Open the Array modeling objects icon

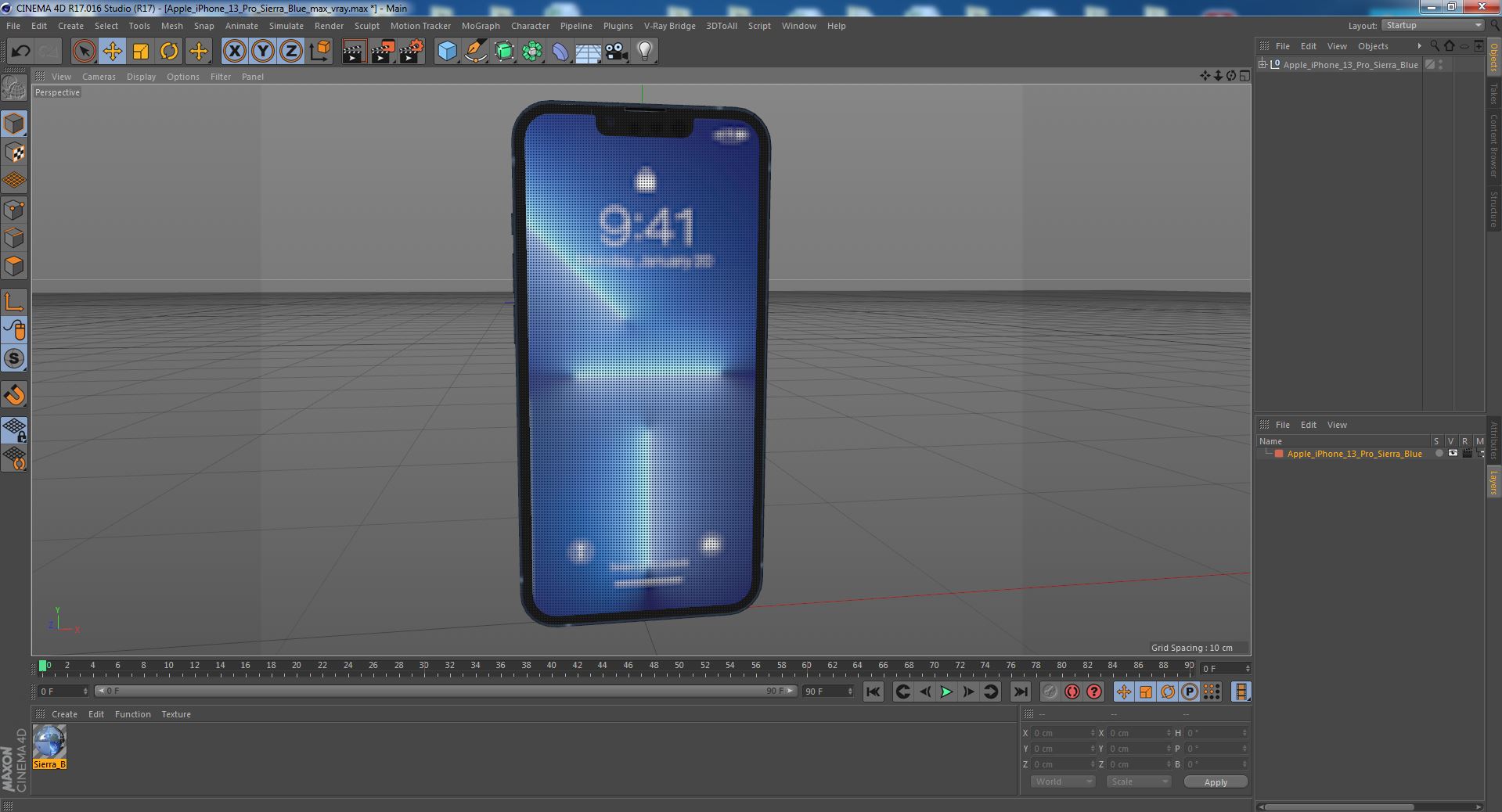(532, 52)
